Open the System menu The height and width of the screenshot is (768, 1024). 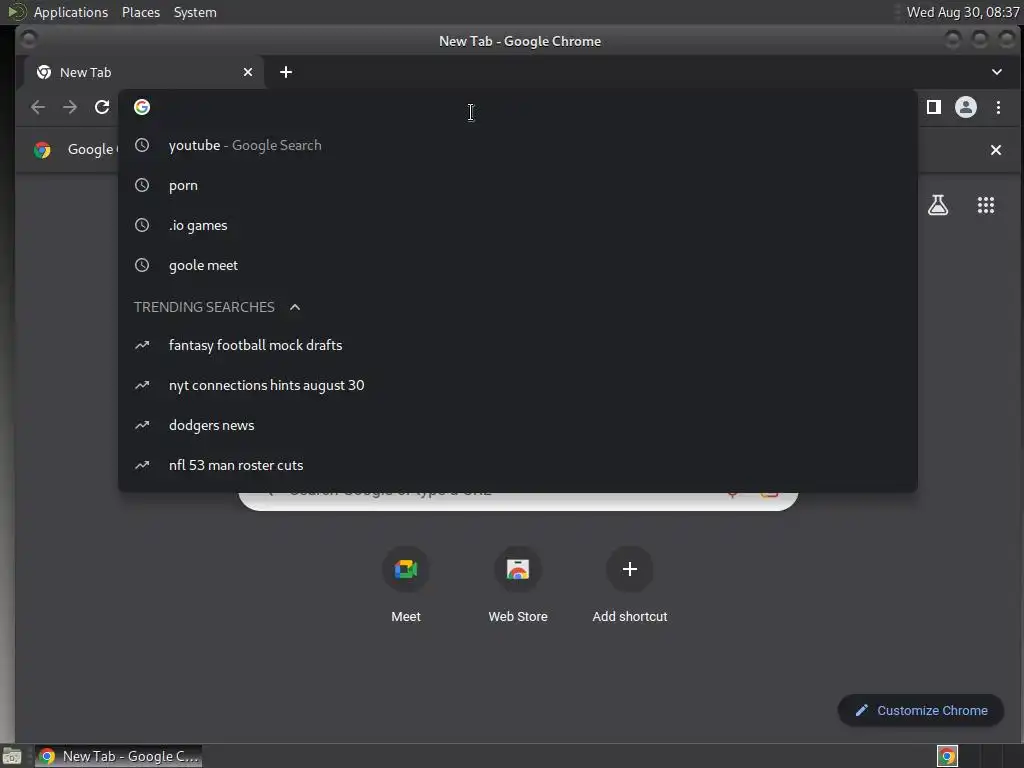point(195,12)
